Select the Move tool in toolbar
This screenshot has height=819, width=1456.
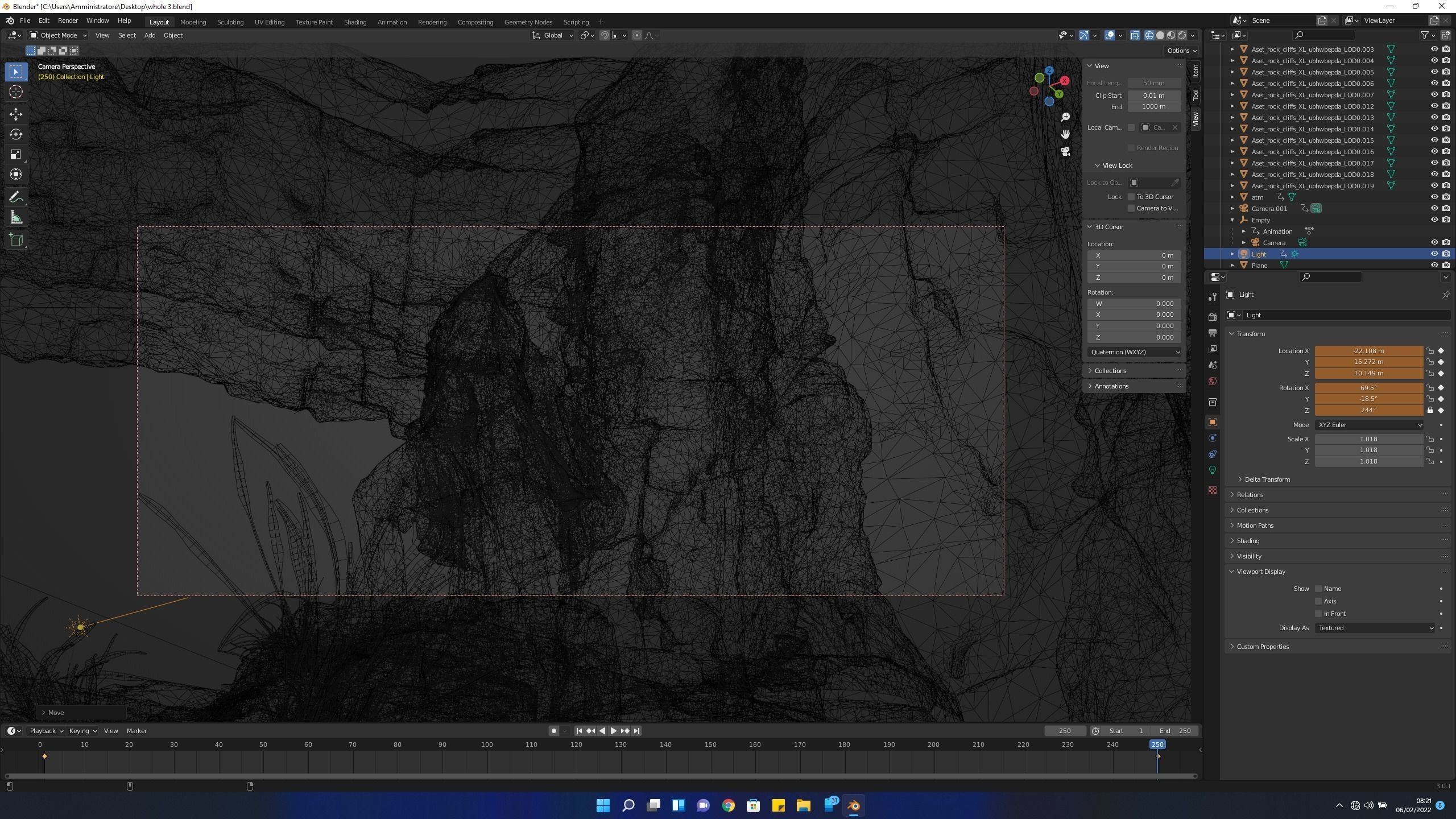[16, 114]
